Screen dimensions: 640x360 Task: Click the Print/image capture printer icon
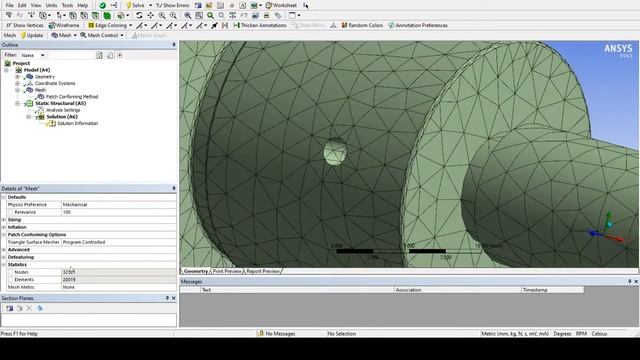pos(267,16)
